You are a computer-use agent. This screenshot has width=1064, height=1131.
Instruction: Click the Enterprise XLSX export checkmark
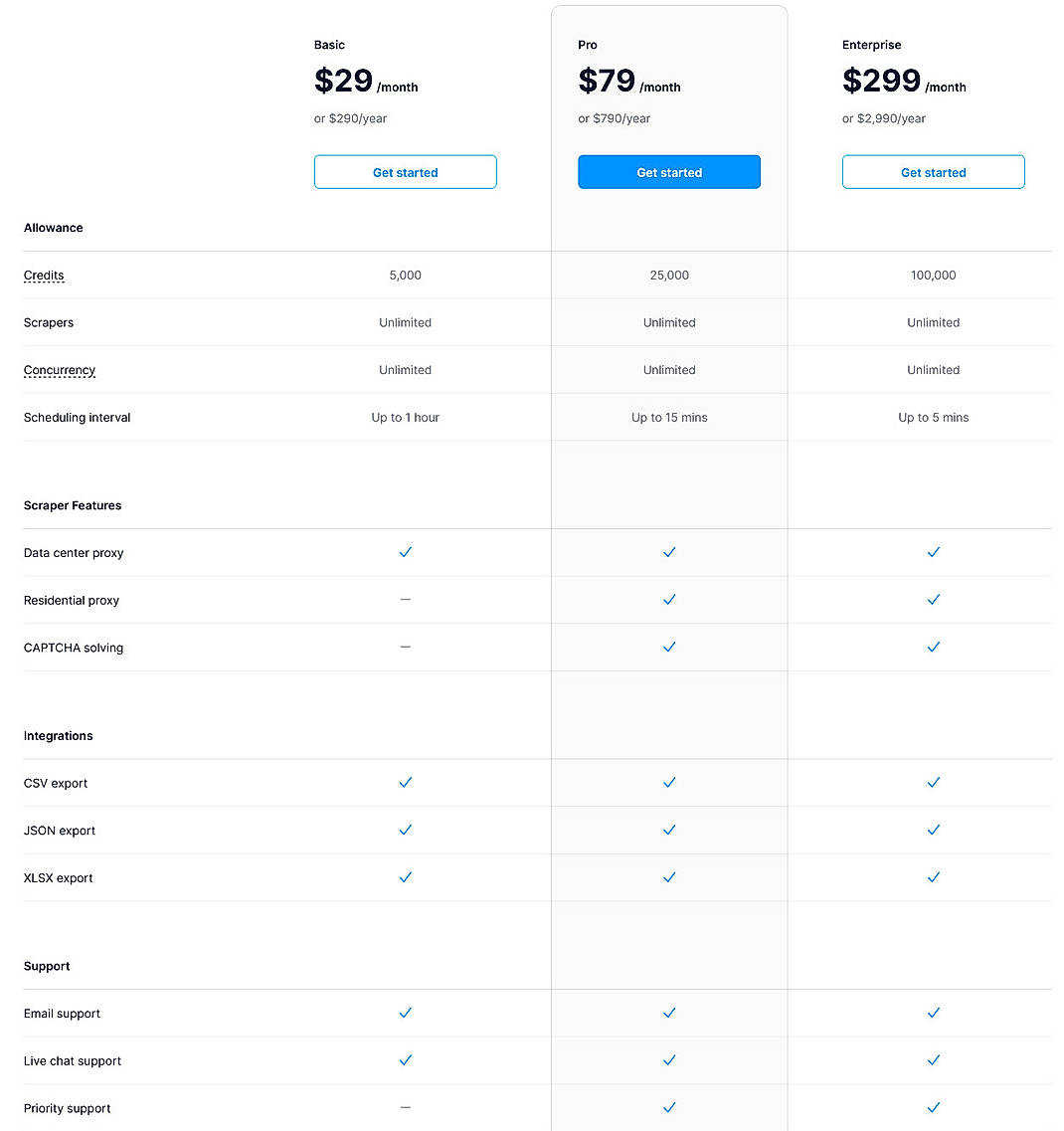tap(933, 877)
